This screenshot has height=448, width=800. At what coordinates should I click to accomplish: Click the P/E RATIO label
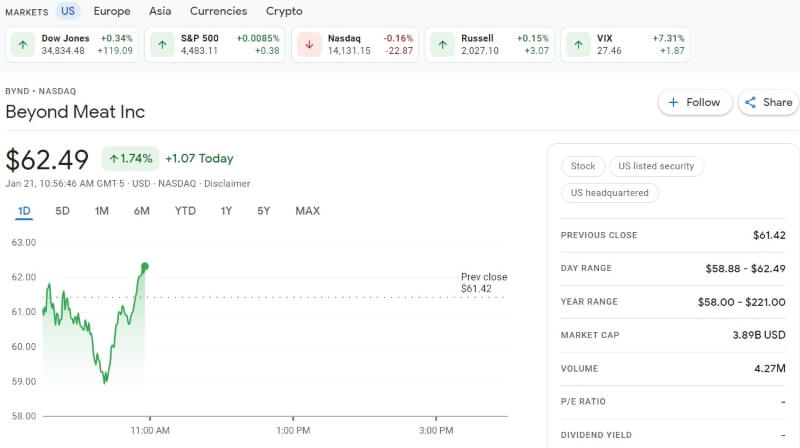[x=583, y=402]
